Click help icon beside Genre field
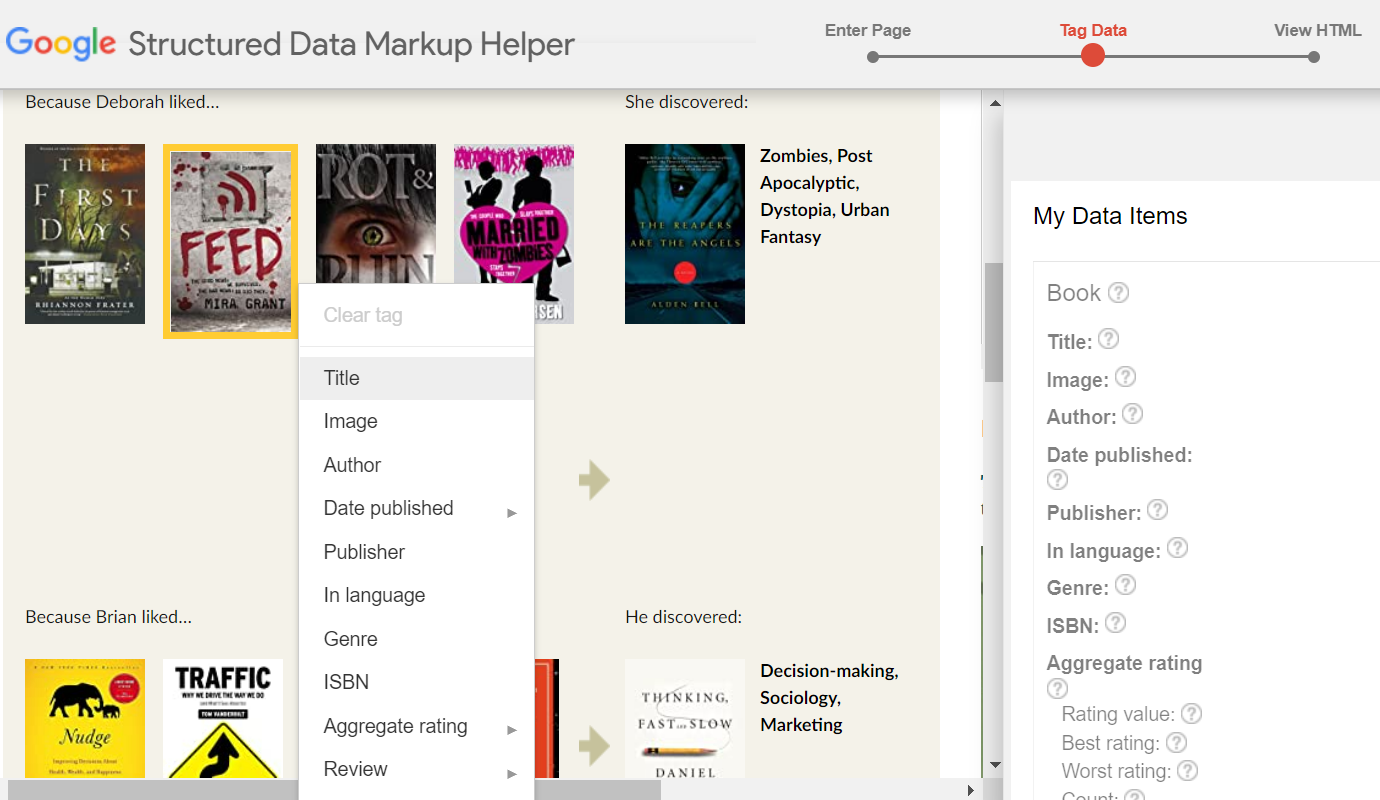Image resolution: width=1380 pixels, height=800 pixels. (1125, 585)
